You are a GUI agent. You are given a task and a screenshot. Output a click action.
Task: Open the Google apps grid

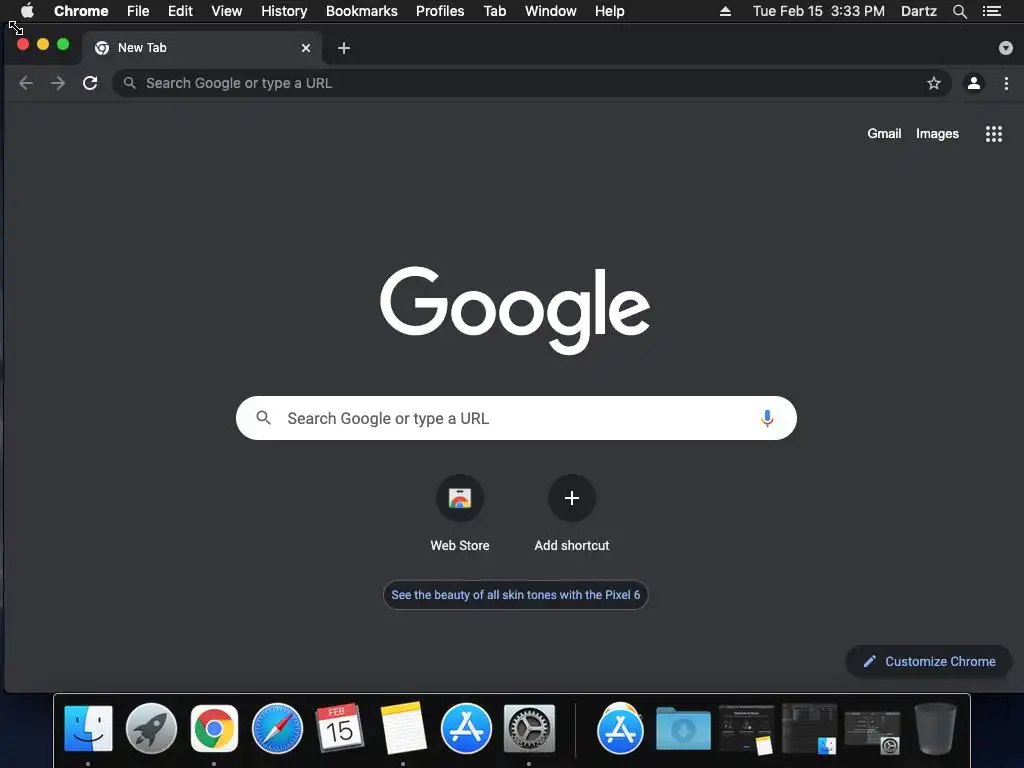pyautogui.click(x=994, y=134)
